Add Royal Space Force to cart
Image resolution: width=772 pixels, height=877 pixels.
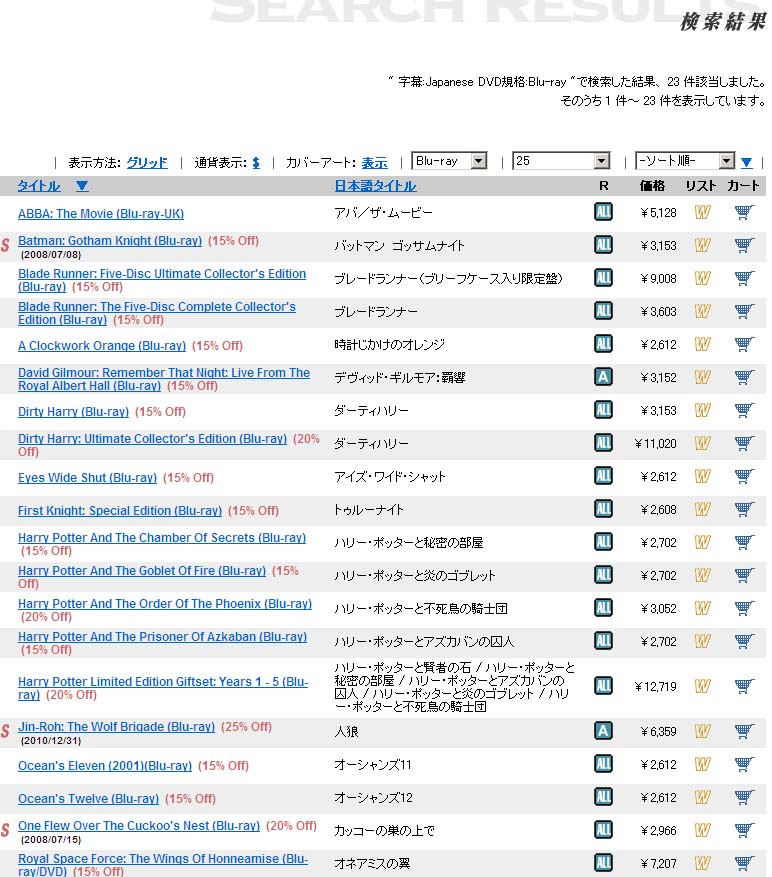pos(744,864)
